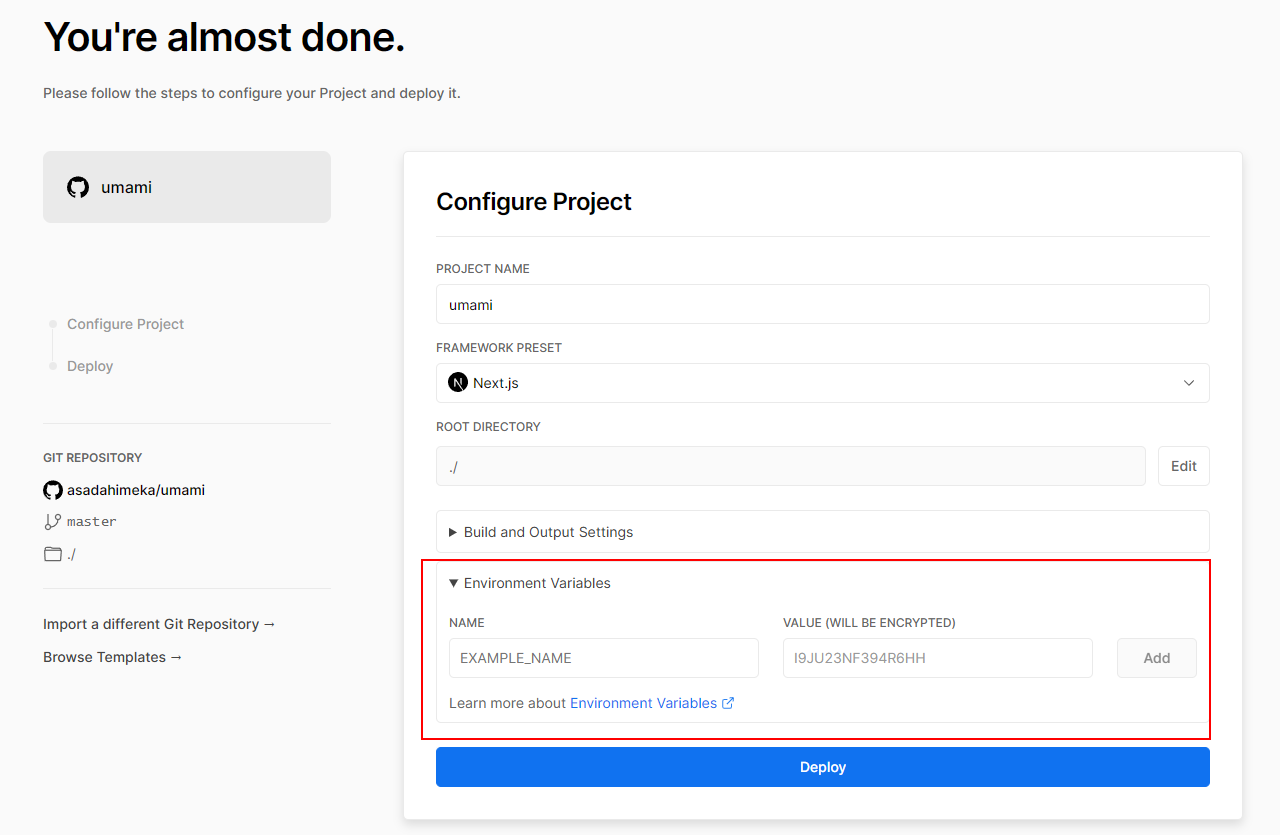Click the external link icon after Environment Variables
Screen dimensions: 1280x835
(728, 703)
